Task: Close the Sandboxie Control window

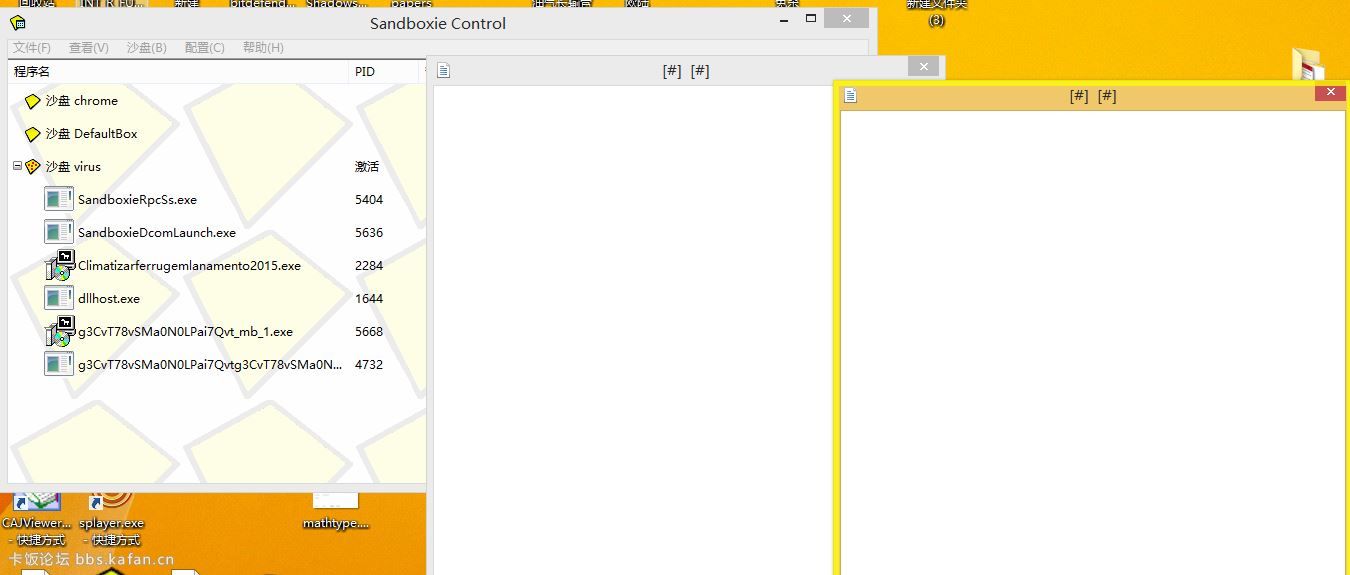Action: click(x=847, y=18)
